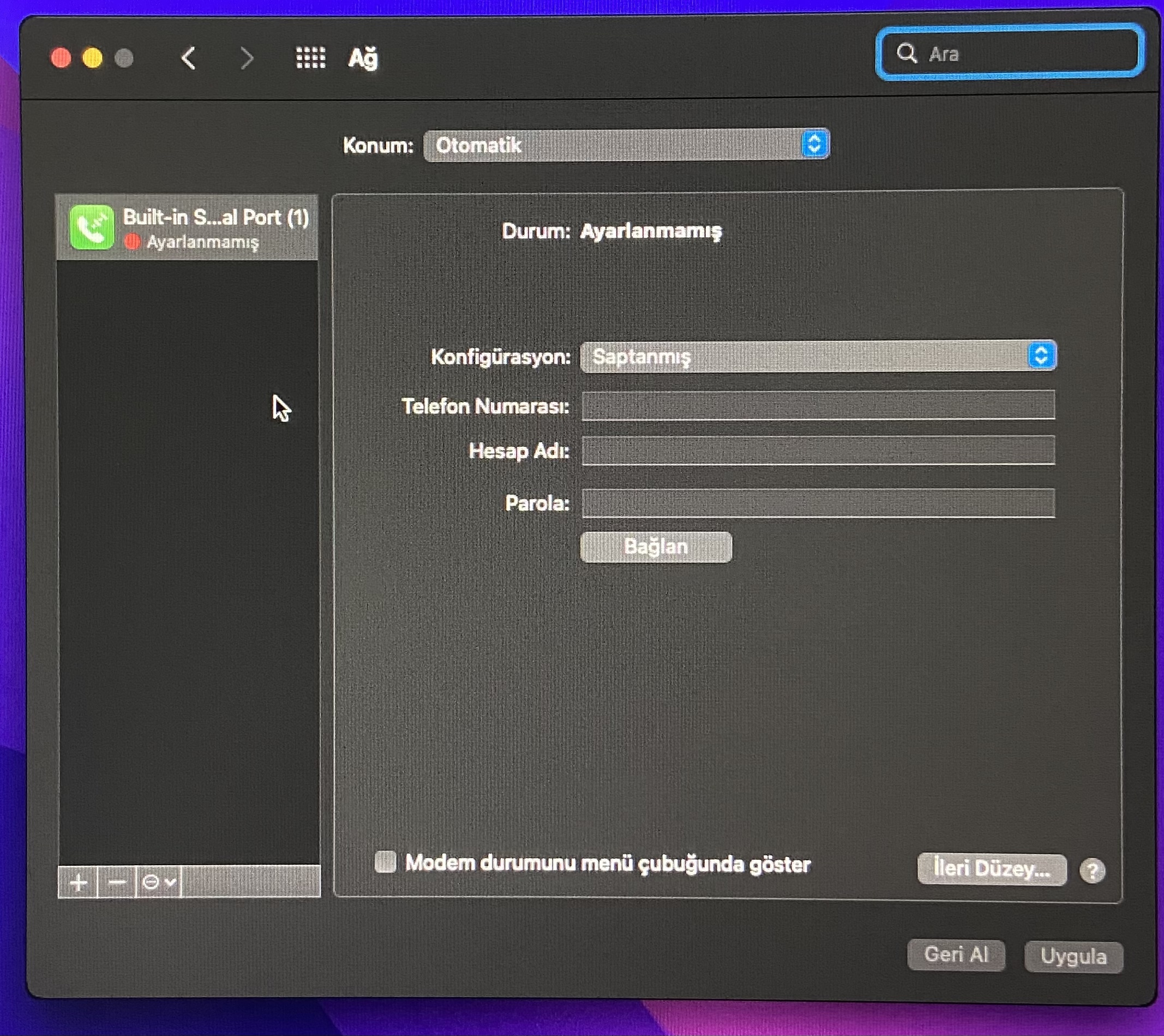Viewport: 1164px width, 1036px height.
Task: Click the green phone modem icon
Action: (91, 228)
